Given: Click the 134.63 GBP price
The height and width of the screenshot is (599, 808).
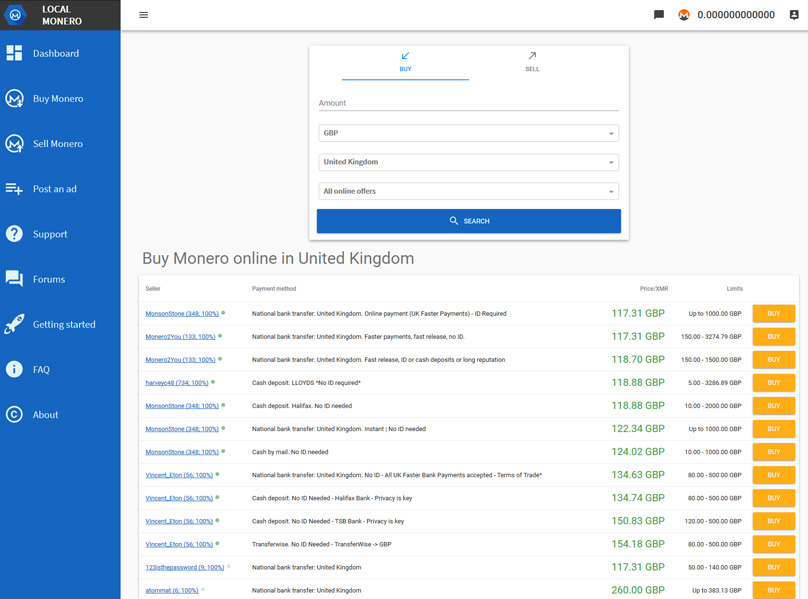Looking at the screenshot, I should tap(638, 474).
